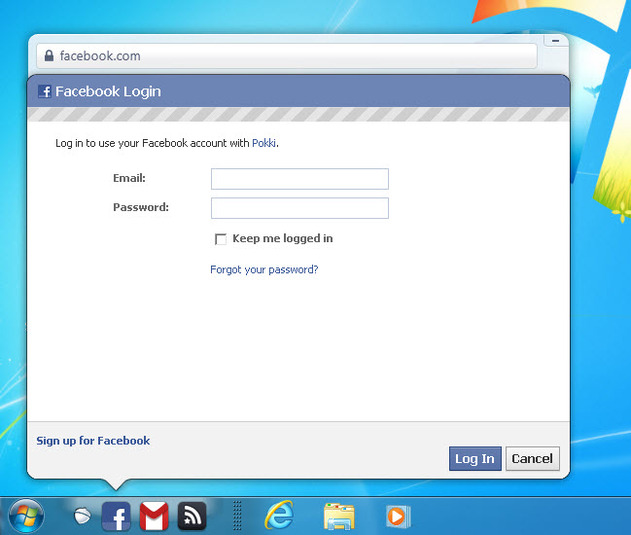
Task: Enable the Keep me logged in checkbox
Action: pos(221,239)
